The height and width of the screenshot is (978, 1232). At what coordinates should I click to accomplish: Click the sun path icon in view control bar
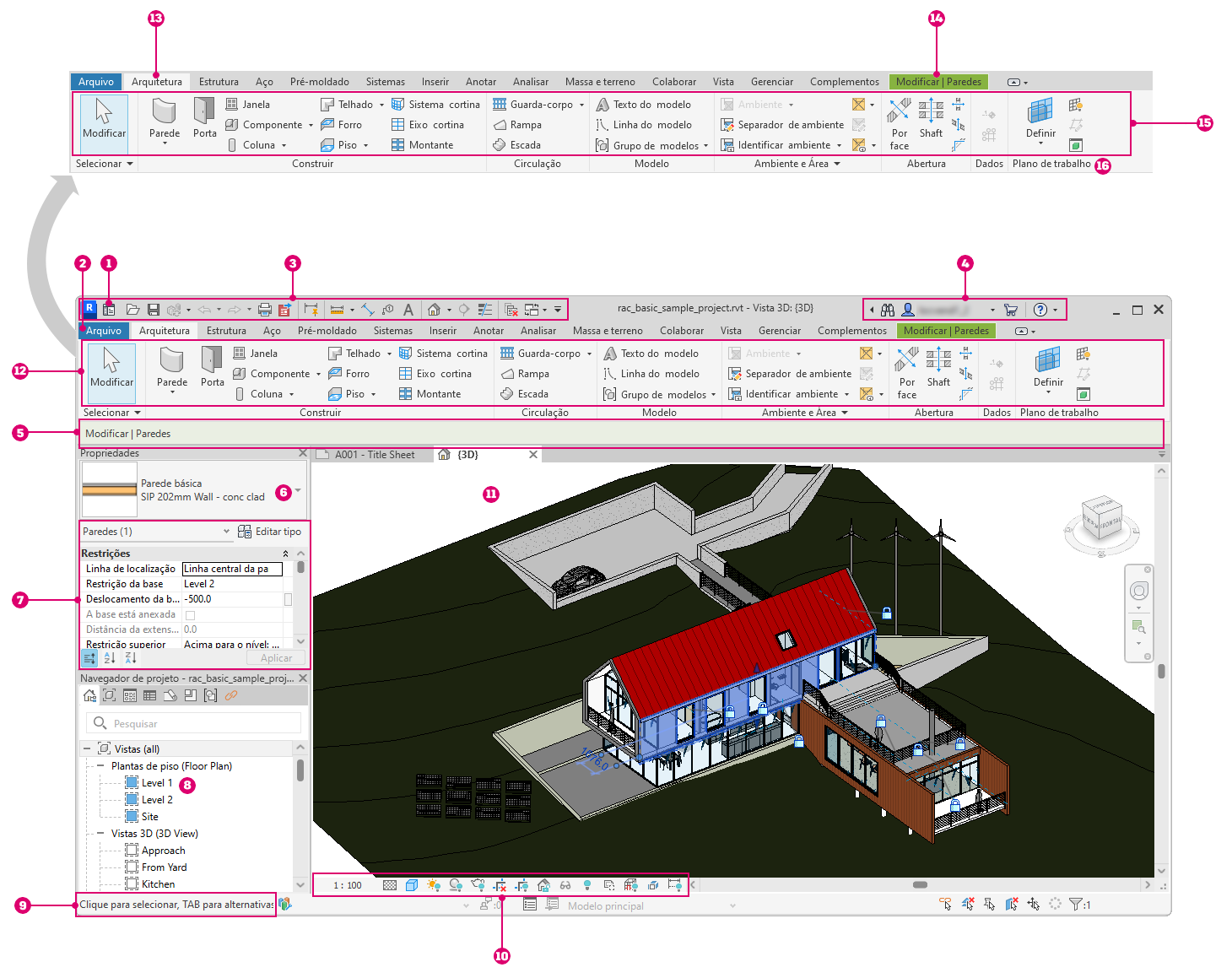[x=434, y=885]
